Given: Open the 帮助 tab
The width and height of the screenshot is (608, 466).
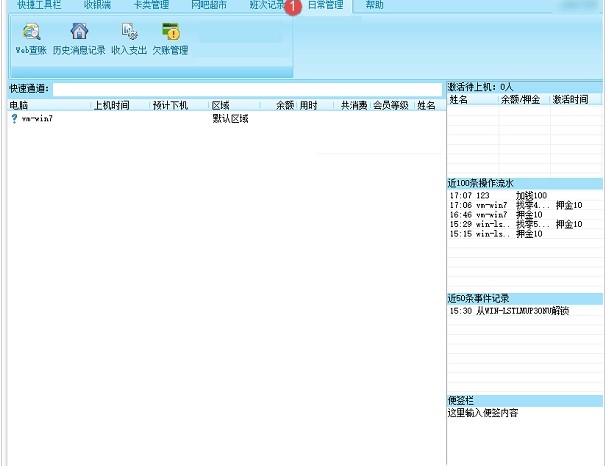Looking at the screenshot, I should pos(374,5).
